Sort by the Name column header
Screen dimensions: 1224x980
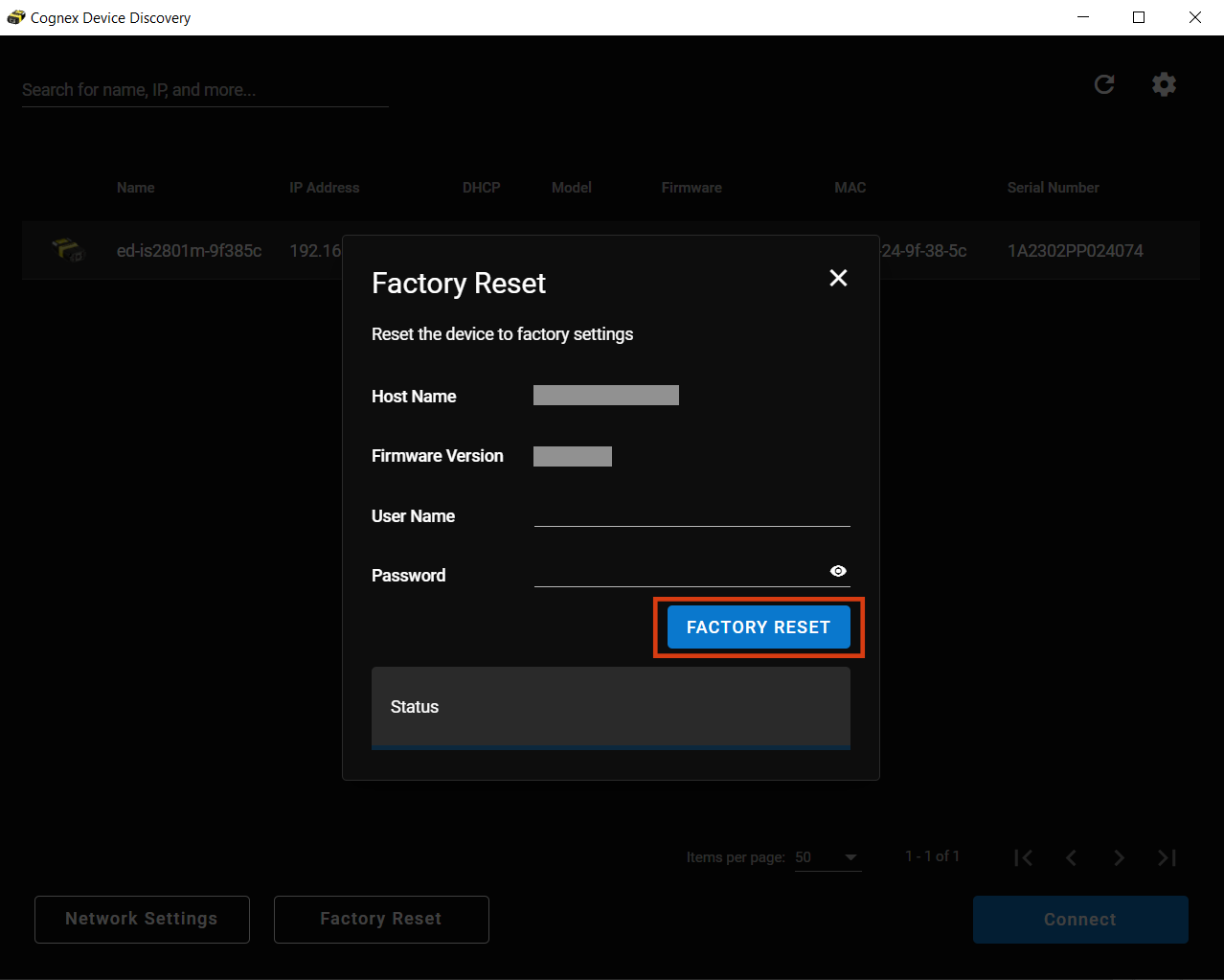(136, 188)
